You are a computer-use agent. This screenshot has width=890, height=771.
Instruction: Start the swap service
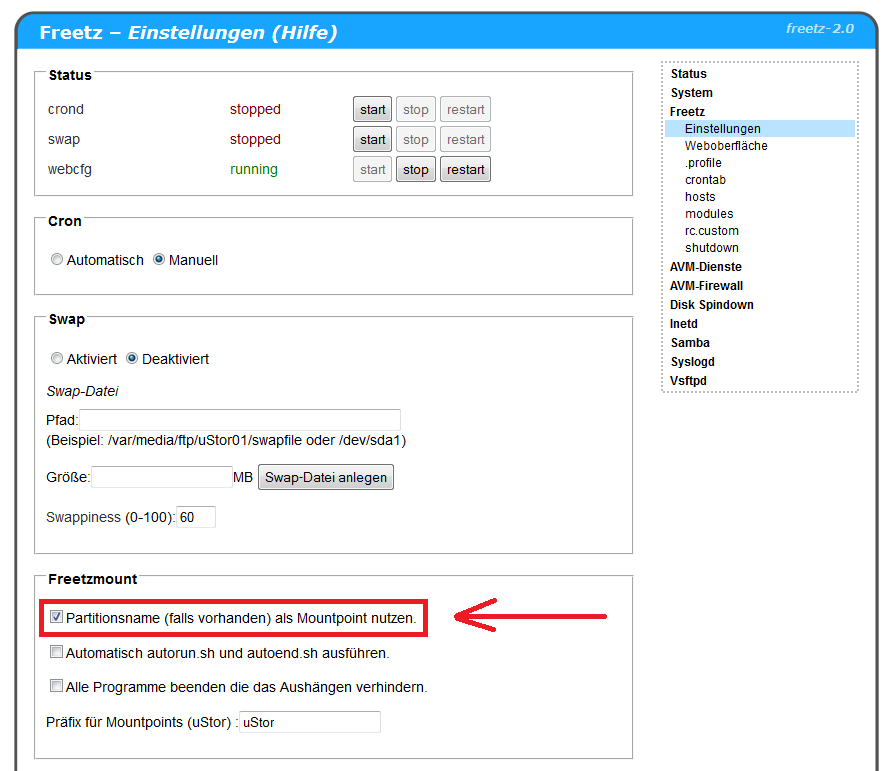tap(372, 140)
